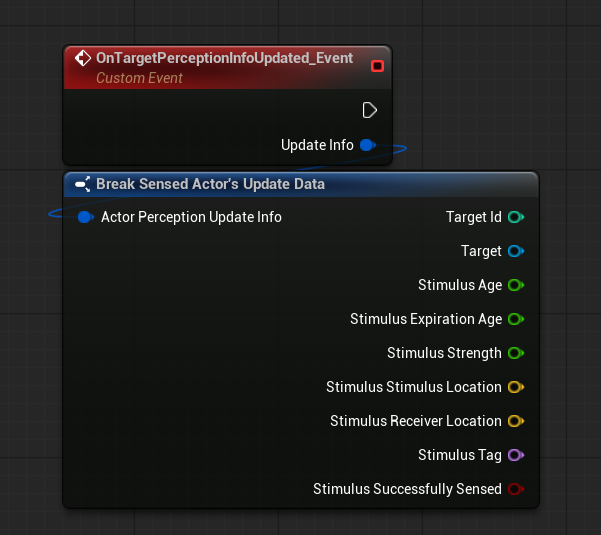
Task: Click the Stimulus Strength float pin
Action: coord(516,353)
